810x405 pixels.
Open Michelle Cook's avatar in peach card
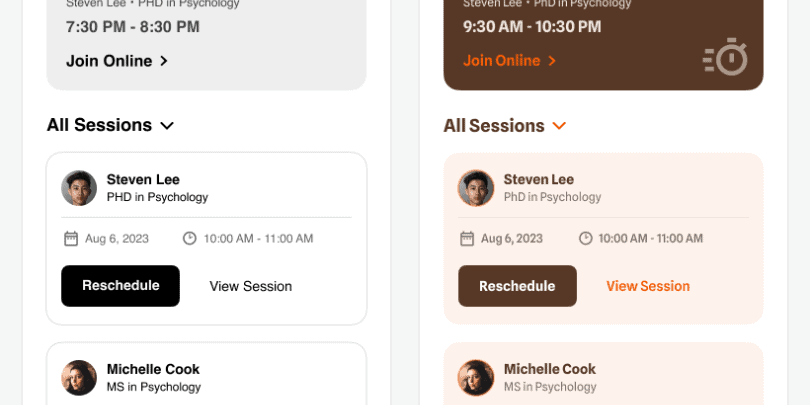476,377
